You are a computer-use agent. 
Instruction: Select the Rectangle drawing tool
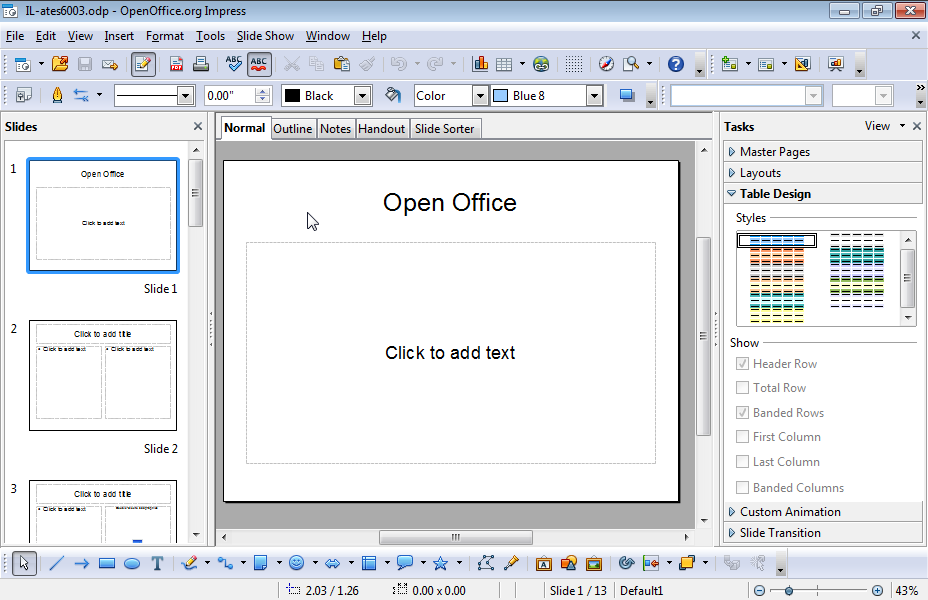point(106,563)
